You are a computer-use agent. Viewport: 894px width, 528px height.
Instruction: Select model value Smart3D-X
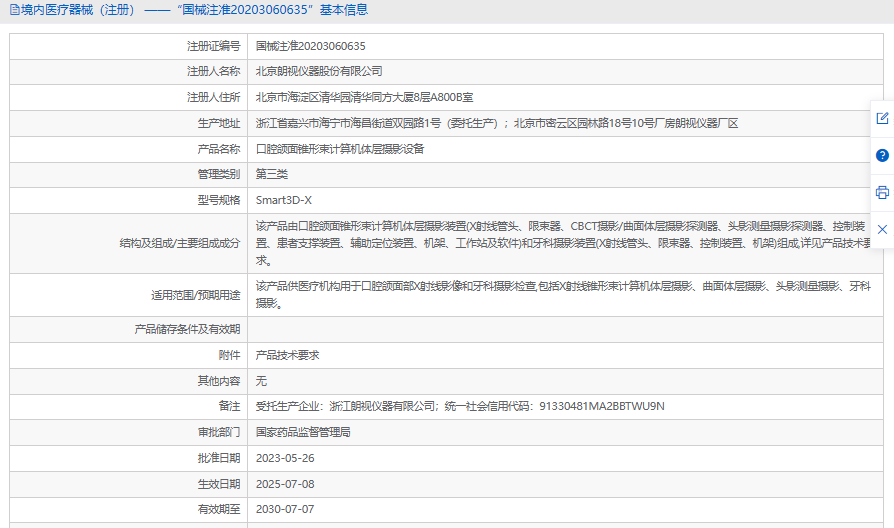point(284,200)
